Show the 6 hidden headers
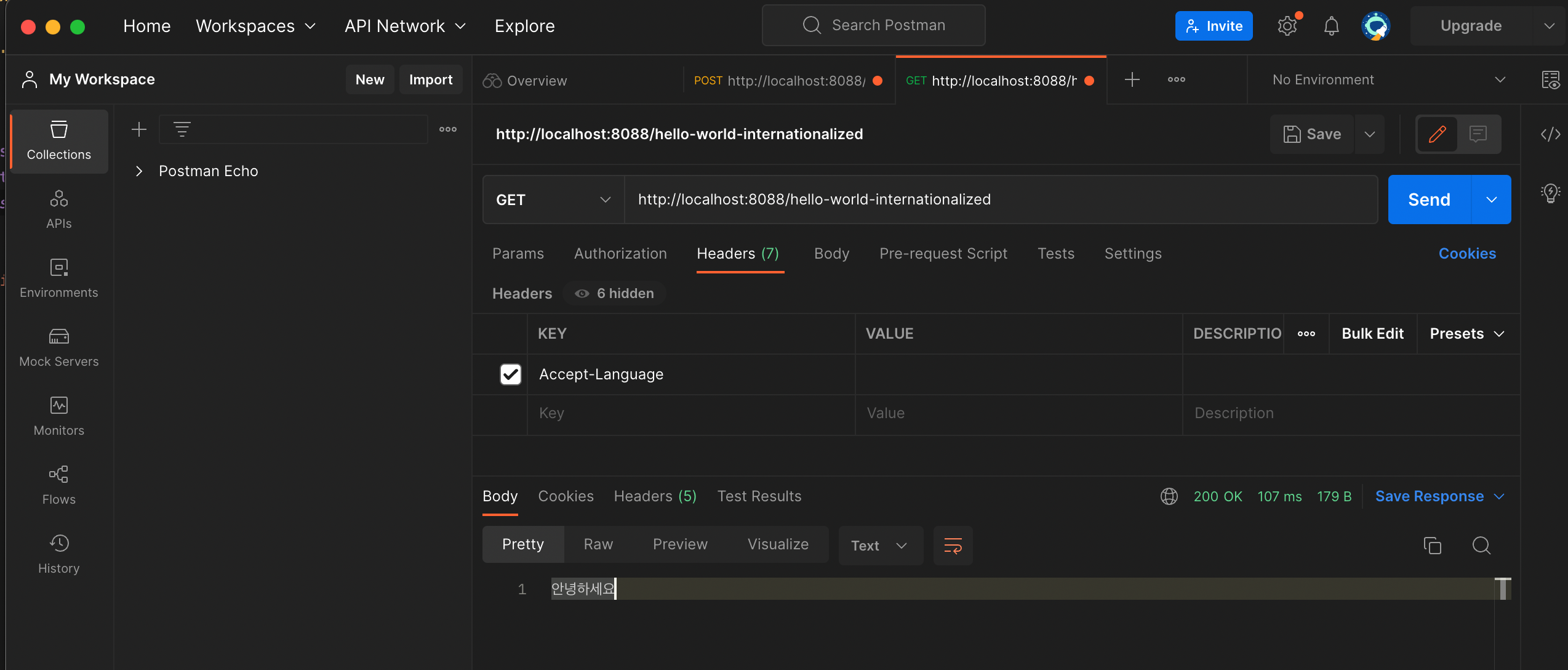Viewport: 1568px width, 670px height. [615, 293]
